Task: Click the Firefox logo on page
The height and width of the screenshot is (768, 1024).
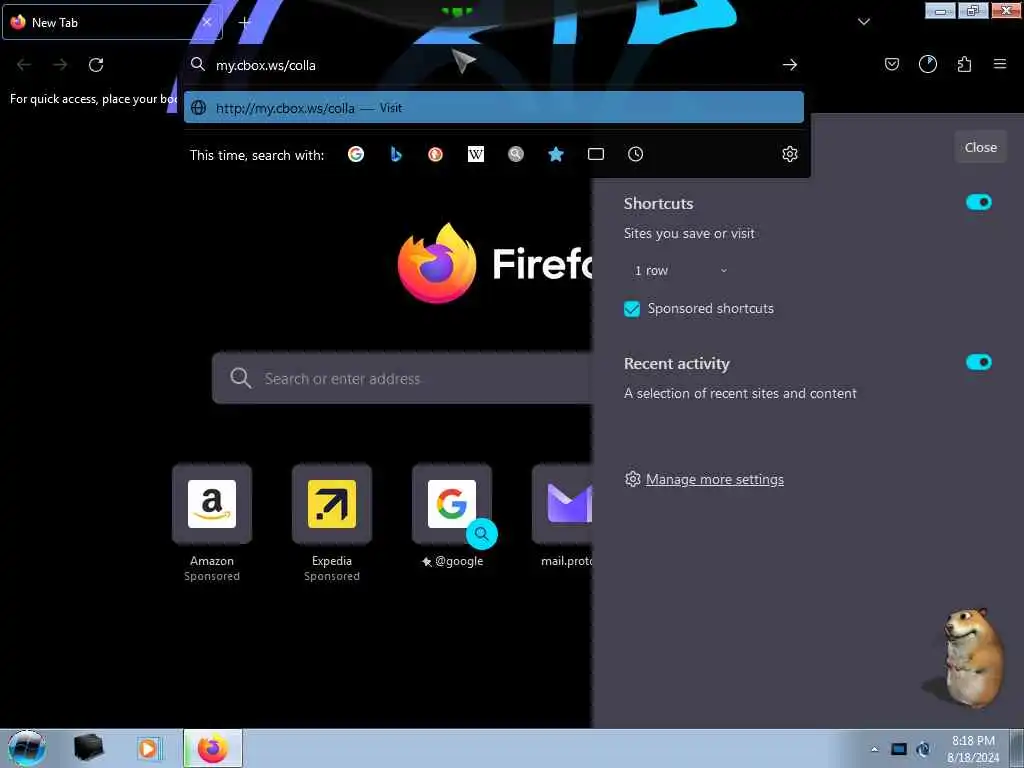Action: [436, 263]
